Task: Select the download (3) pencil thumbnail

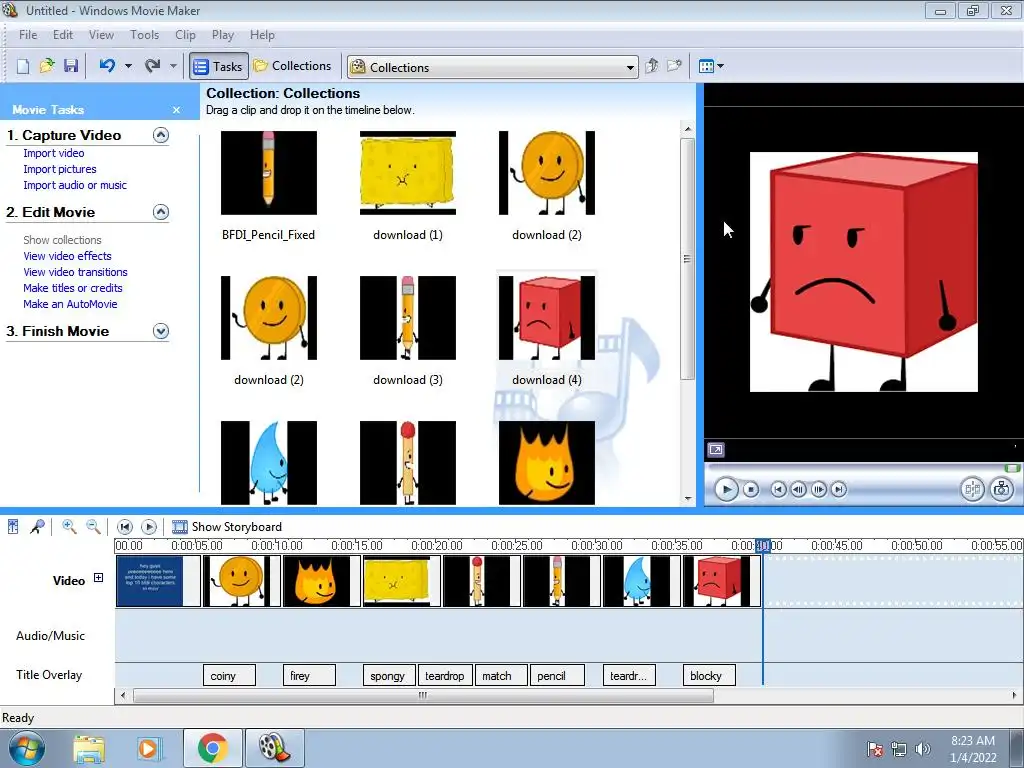Action: [x=408, y=318]
